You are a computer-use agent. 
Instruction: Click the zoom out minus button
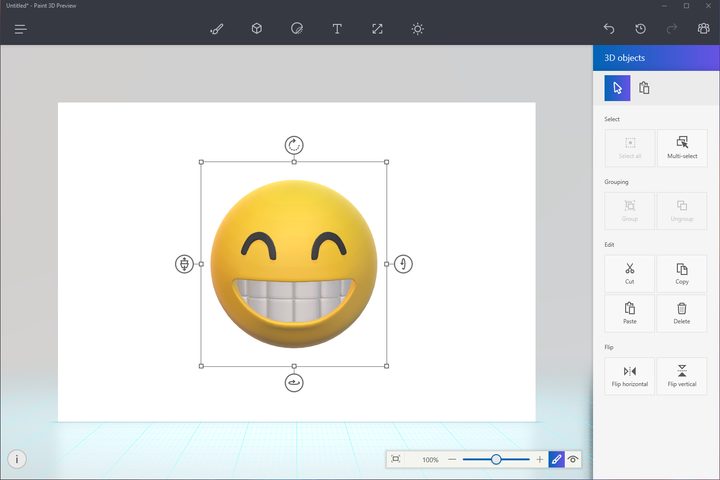pyautogui.click(x=452, y=459)
